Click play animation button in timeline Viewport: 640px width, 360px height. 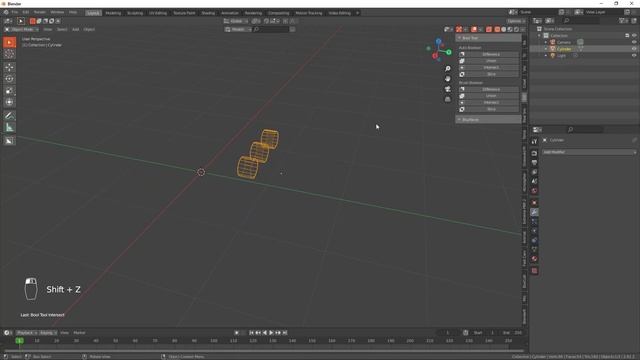271,333
